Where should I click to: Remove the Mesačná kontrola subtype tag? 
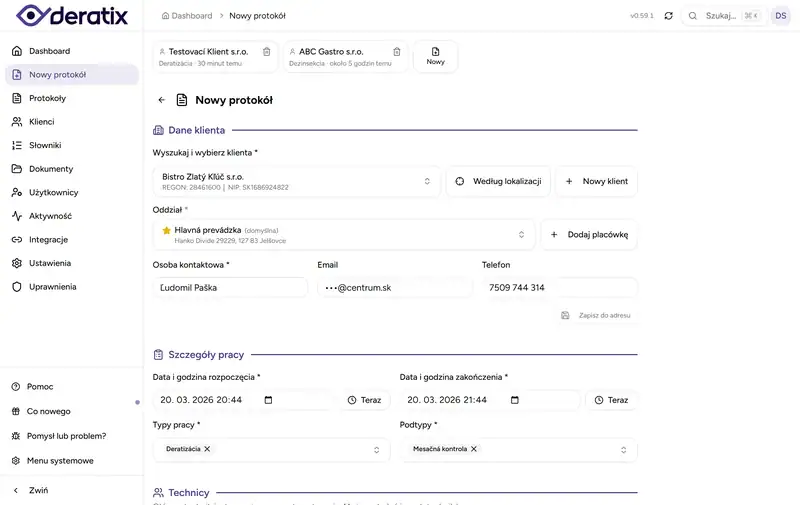474,449
